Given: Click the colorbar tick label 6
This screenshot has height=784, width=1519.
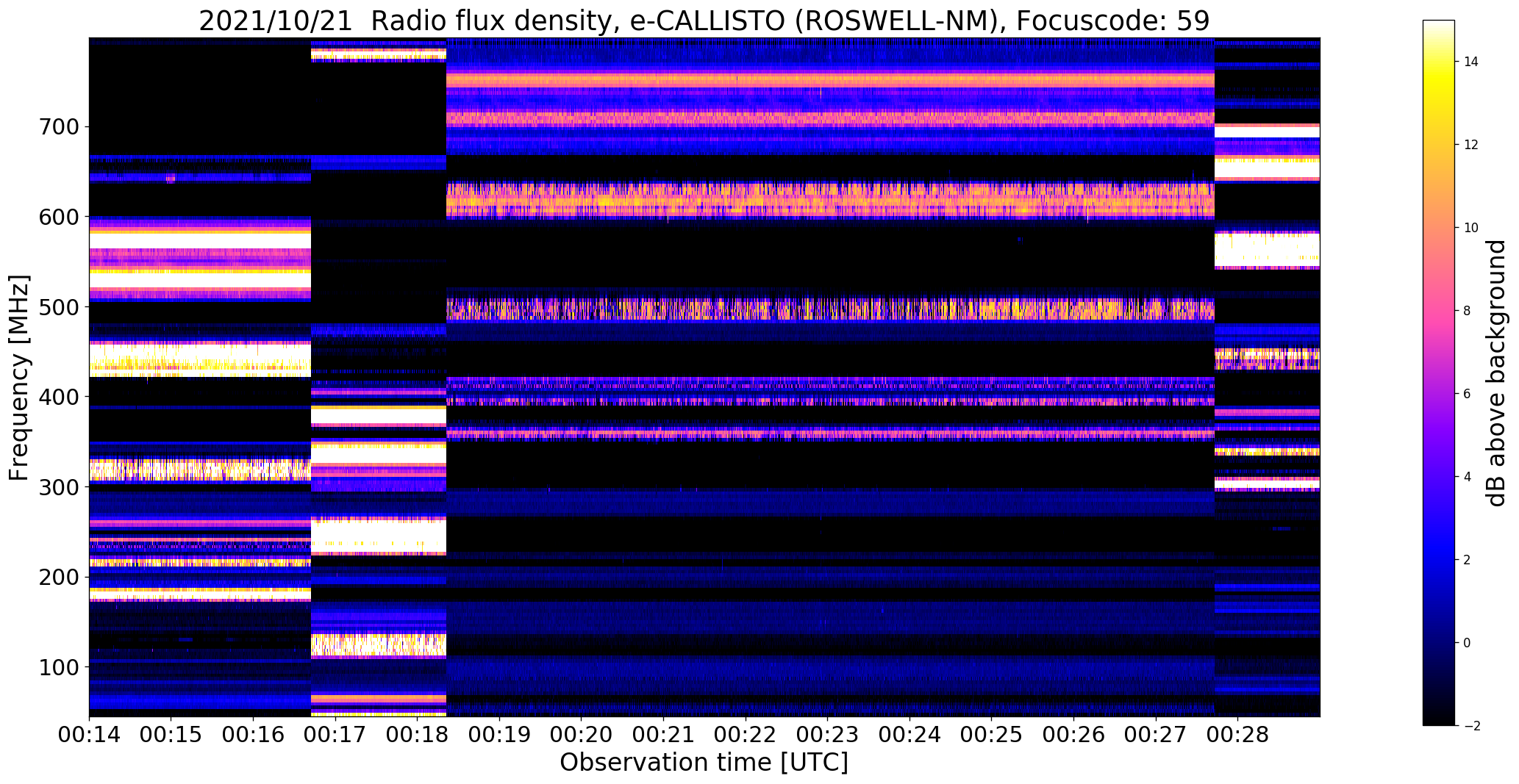Looking at the screenshot, I should [1468, 394].
